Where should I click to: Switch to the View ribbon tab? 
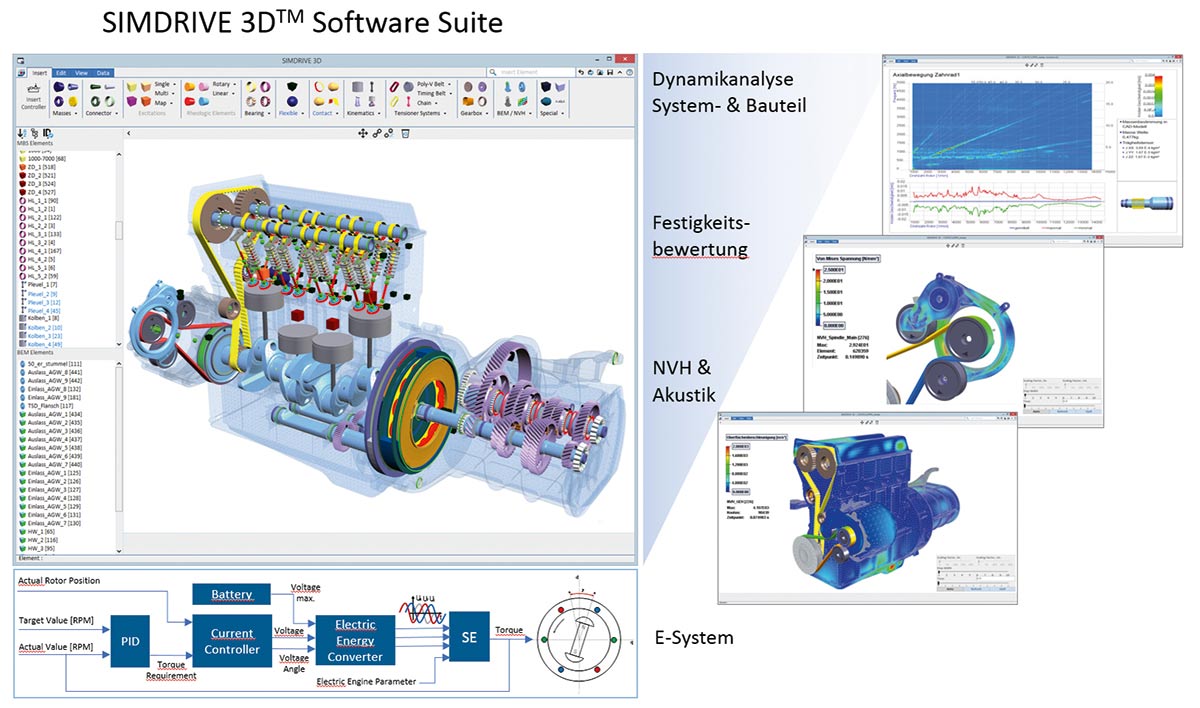click(81, 73)
